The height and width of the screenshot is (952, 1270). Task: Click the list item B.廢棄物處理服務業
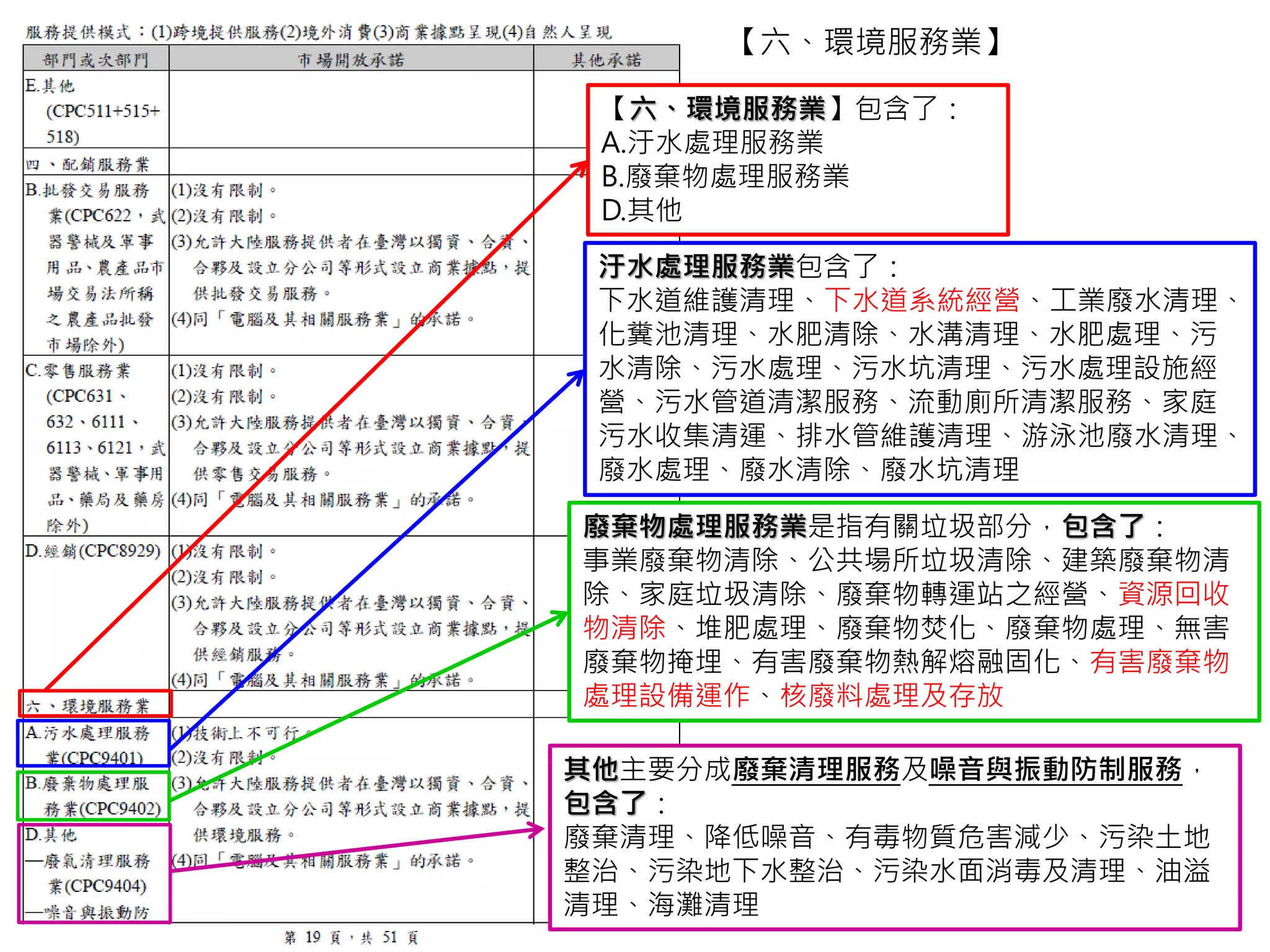tap(726, 176)
